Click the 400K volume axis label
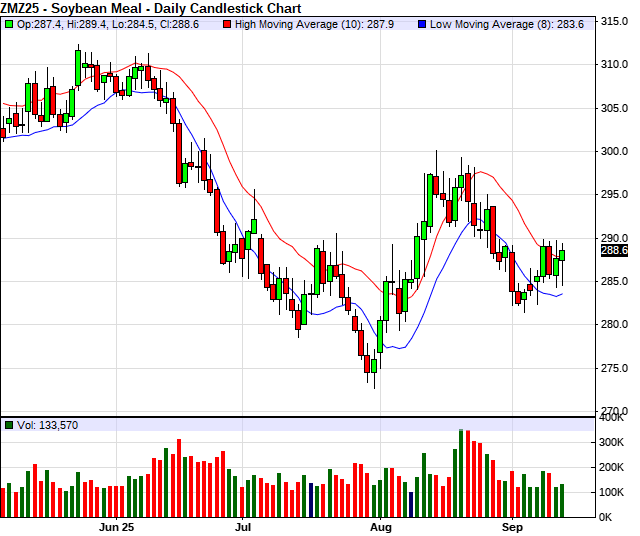Image resolution: width=640 pixels, height=536 pixels. [x=612, y=417]
